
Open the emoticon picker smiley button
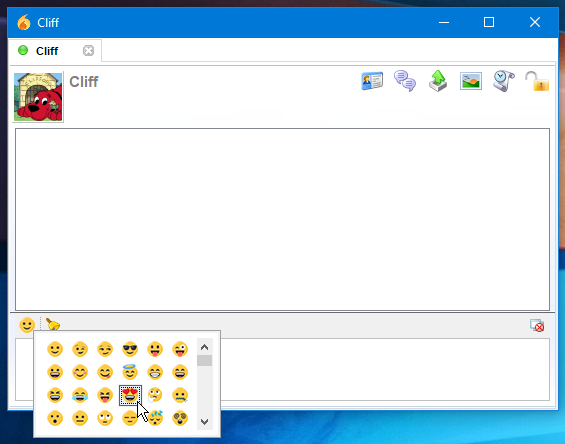click(27, 325)
